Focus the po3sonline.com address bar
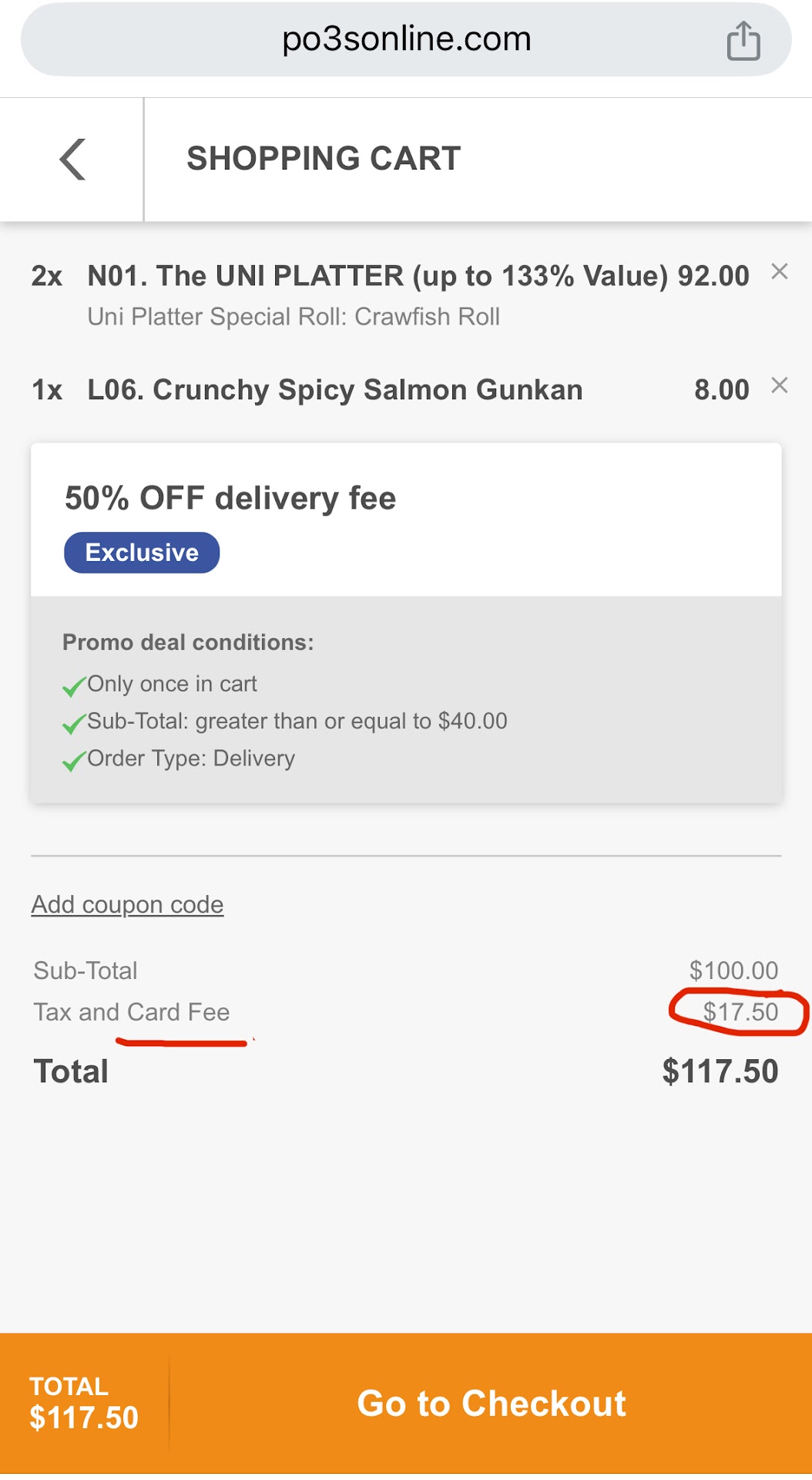This screenshot has width=812, height=1480. coord(406,39)
